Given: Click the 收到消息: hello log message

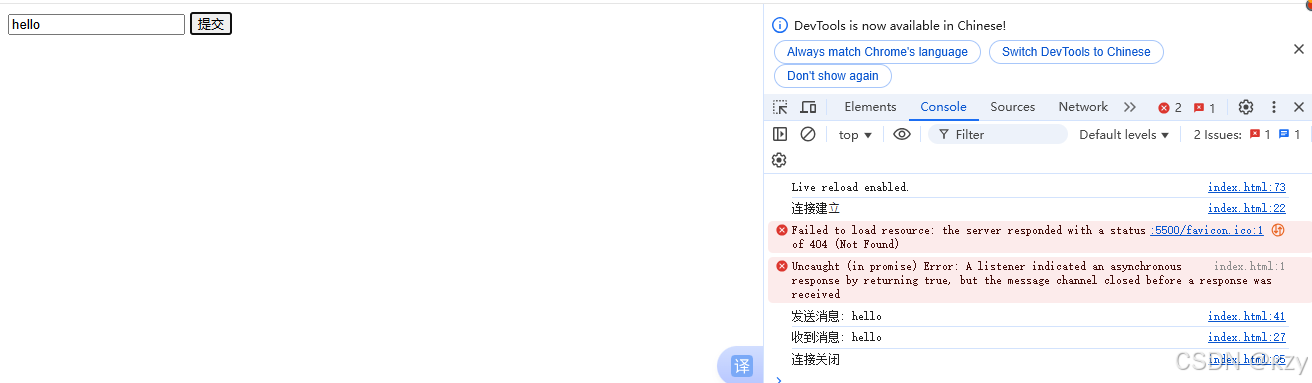Looking at the screenshot, I should point(836,337).
